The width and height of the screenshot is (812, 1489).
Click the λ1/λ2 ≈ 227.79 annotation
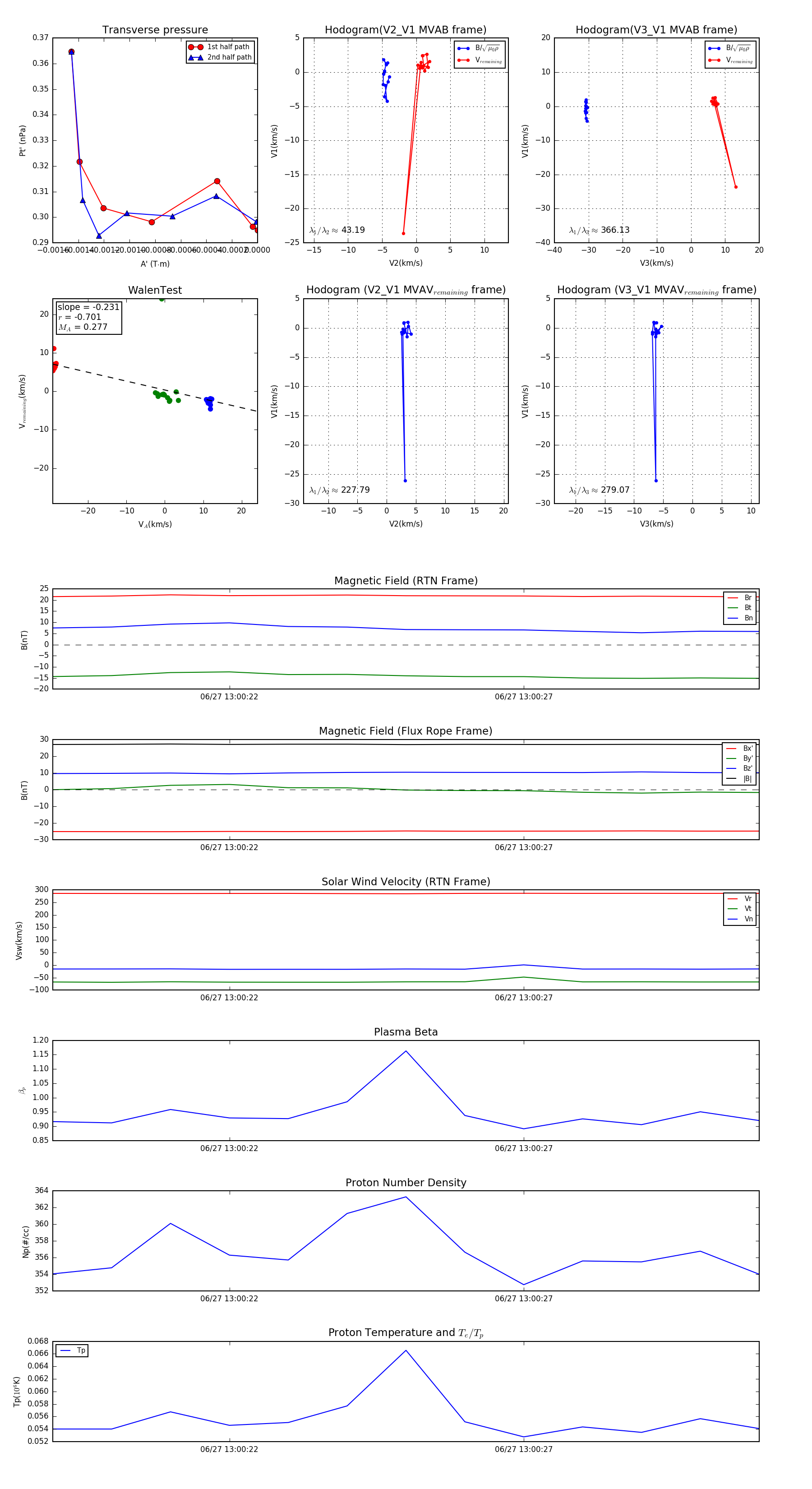point(339,490)
